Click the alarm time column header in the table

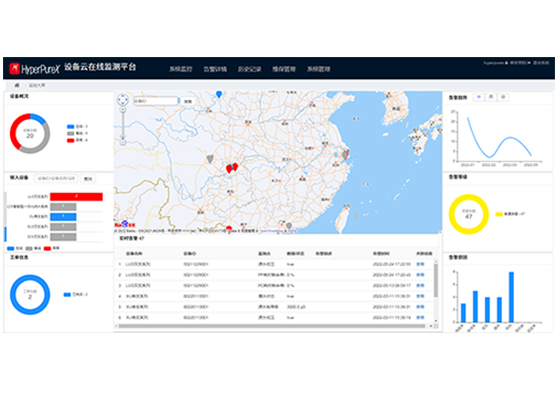(x=381, y=254)
